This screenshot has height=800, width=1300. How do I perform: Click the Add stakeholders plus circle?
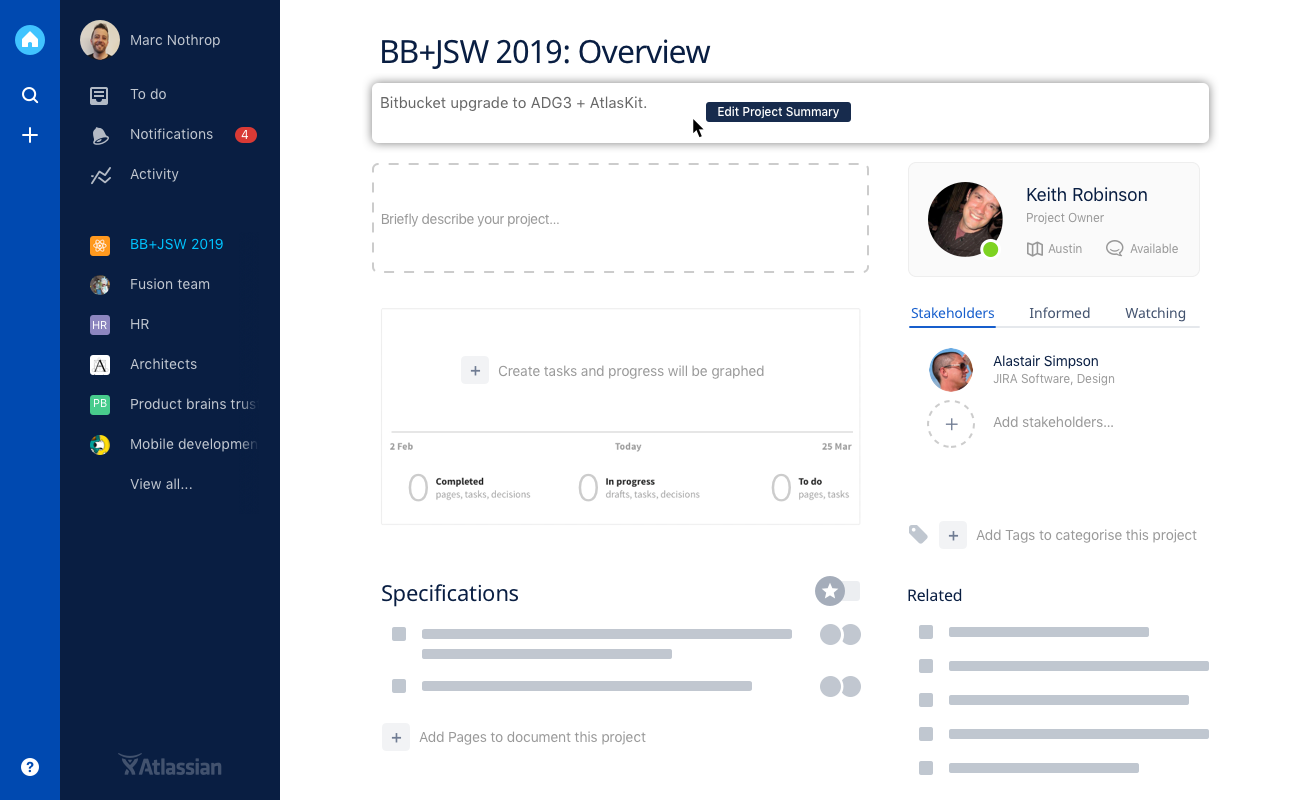pos(951,424)
